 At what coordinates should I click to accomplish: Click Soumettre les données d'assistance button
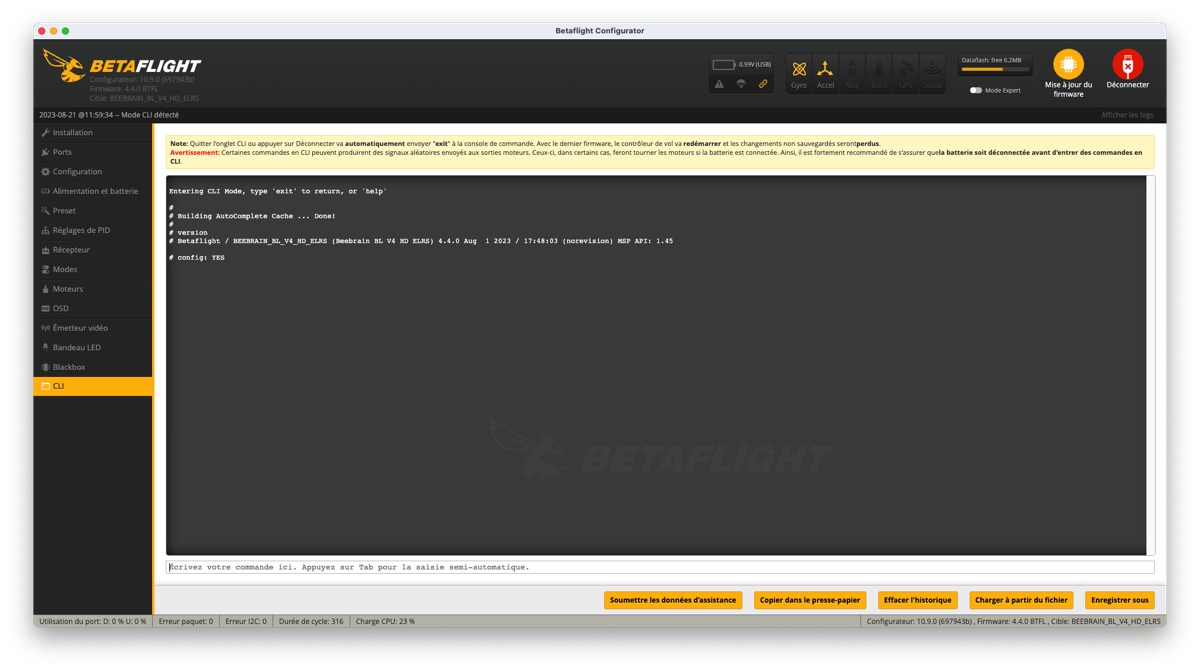(x=673, y=600)
